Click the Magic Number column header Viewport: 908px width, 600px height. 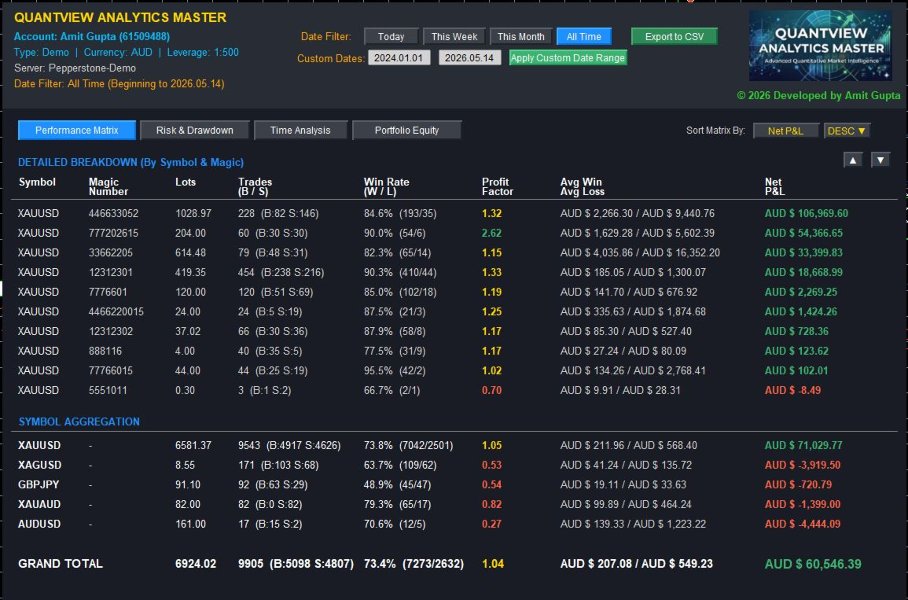108,186
